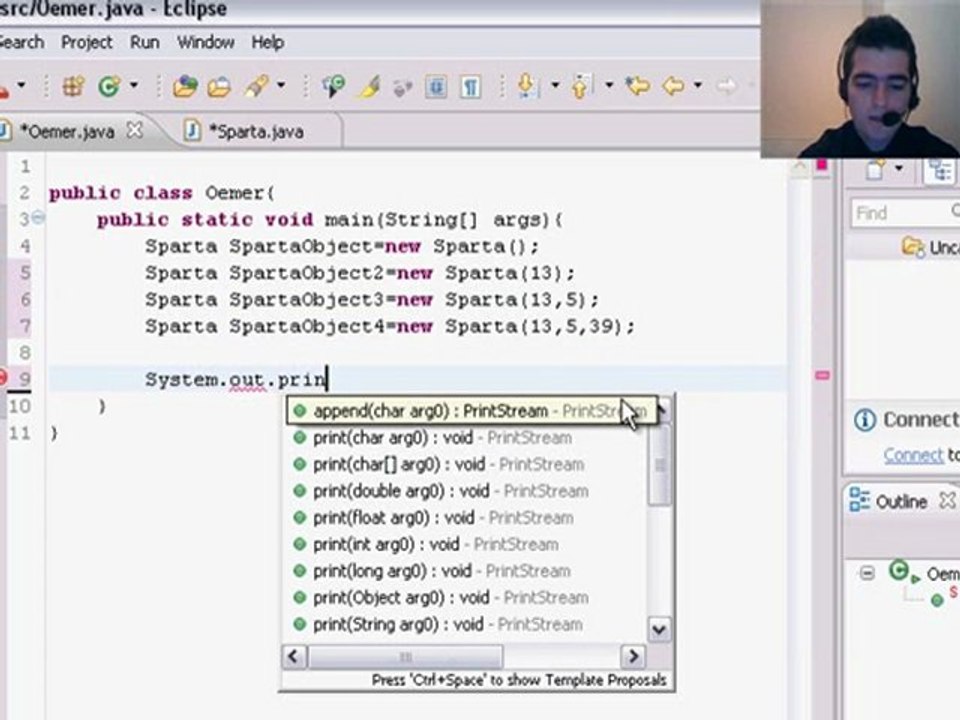Click the Search flashlight toolbar icon
This screenshot has width=960, height=720.
click(258, 86)
